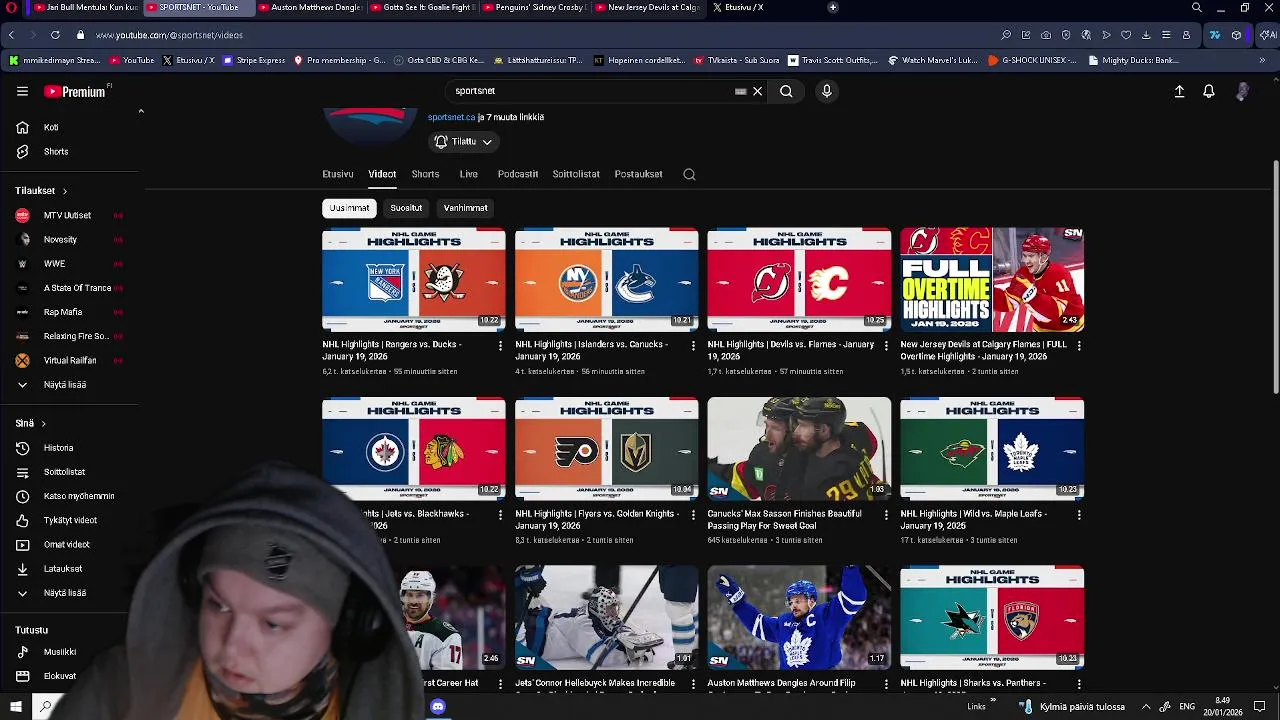Open the Tilaukset section chevron

click(64, 191)
